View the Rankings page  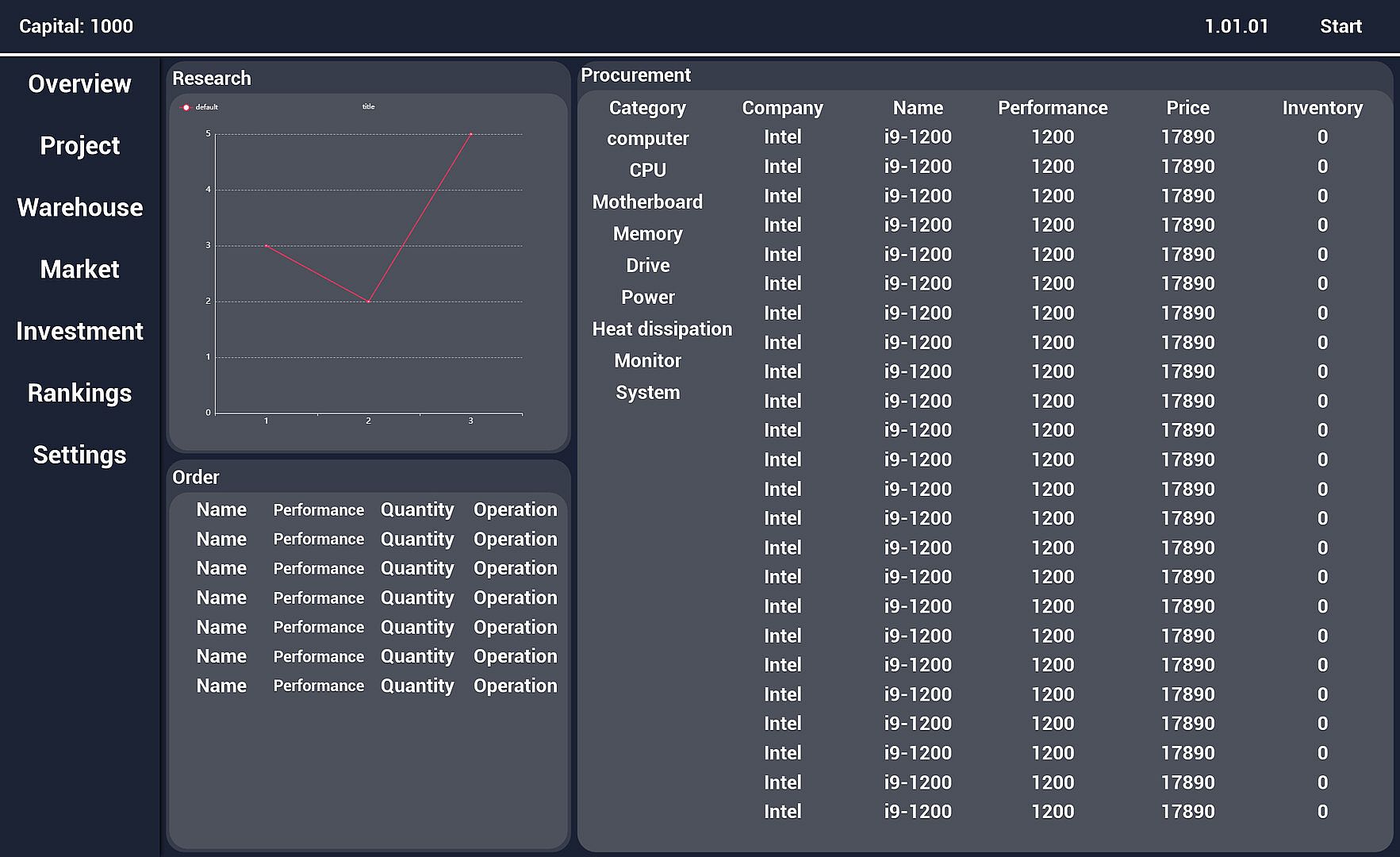tap(79, 394)
